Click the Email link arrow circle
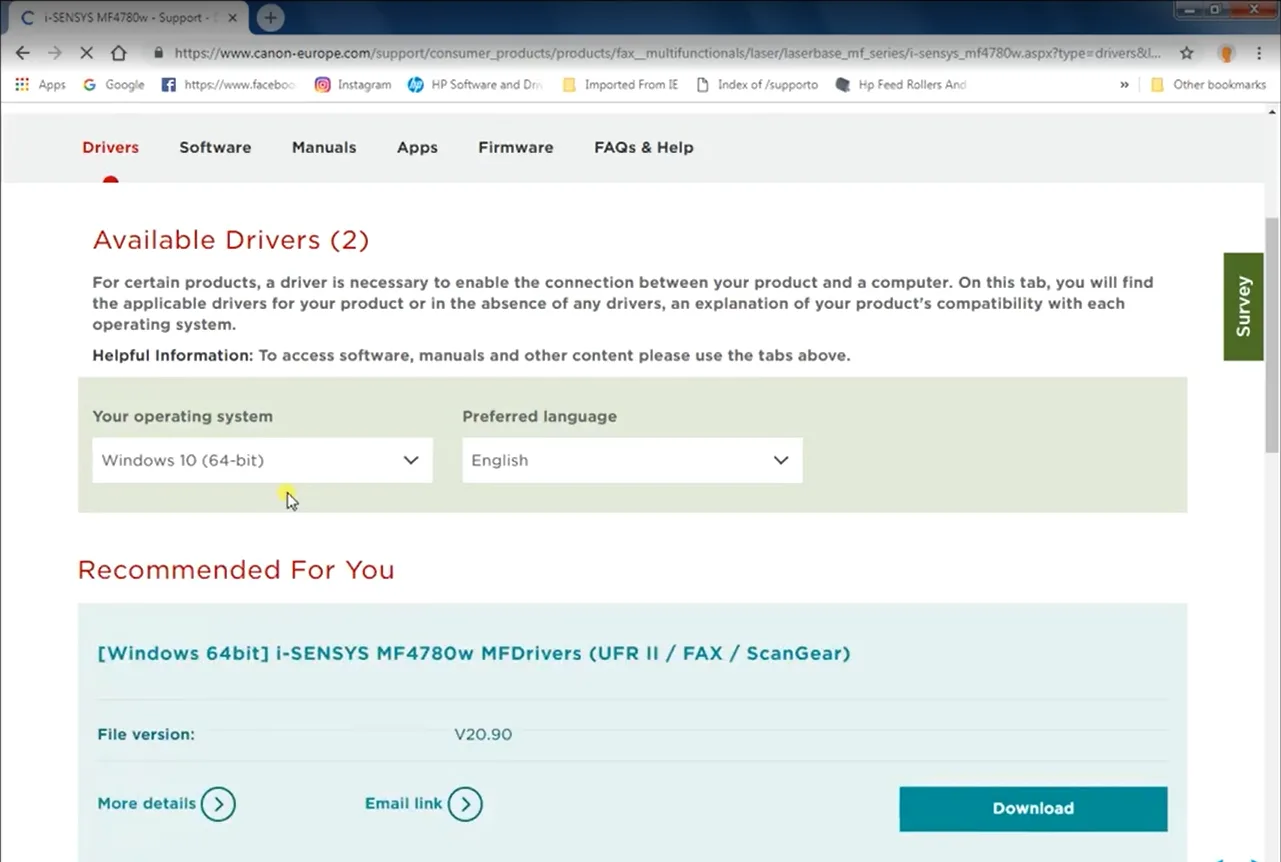Viewport: 1281px width, 862px height. pos(465,804)
